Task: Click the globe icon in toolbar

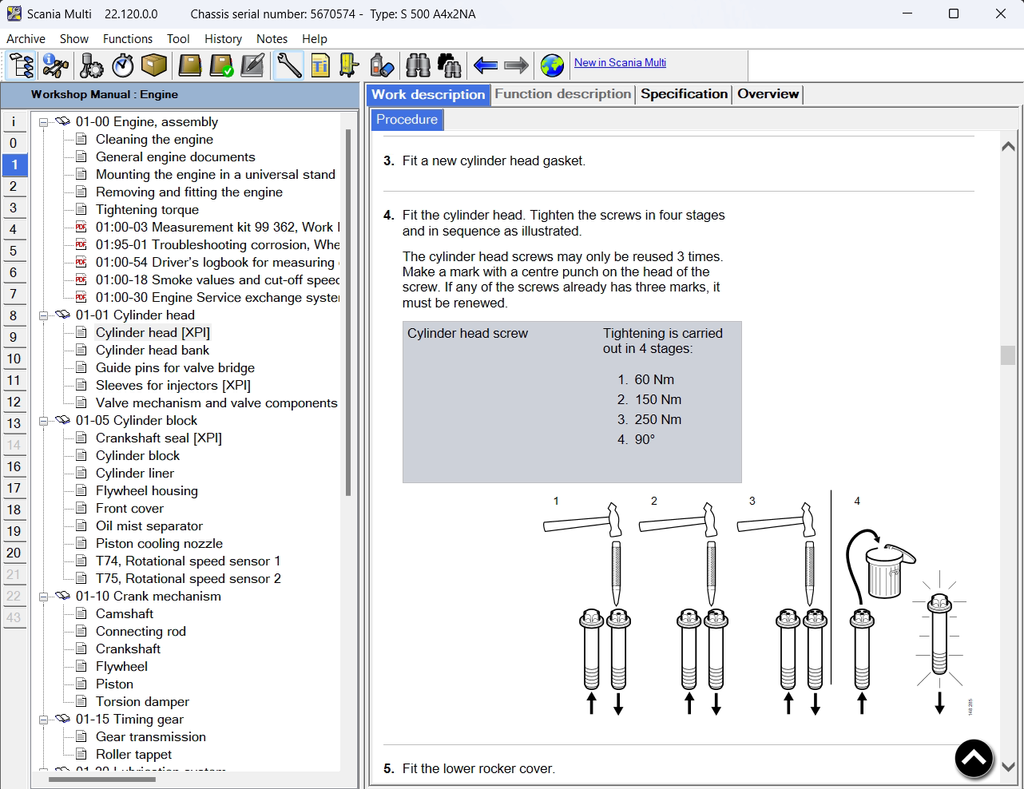Action: (552, 66)
